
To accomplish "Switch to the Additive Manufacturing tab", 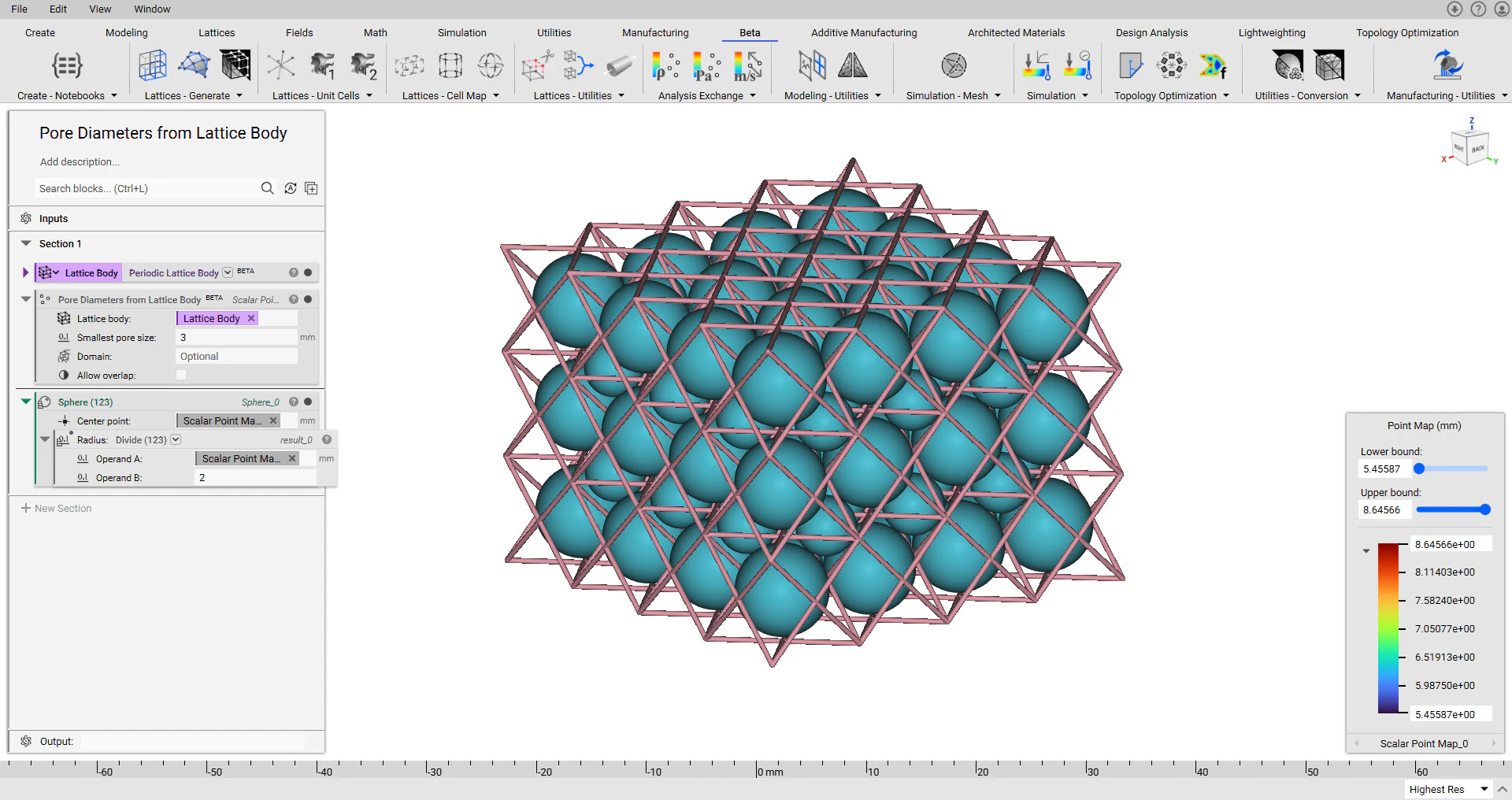I will (863, 32).
